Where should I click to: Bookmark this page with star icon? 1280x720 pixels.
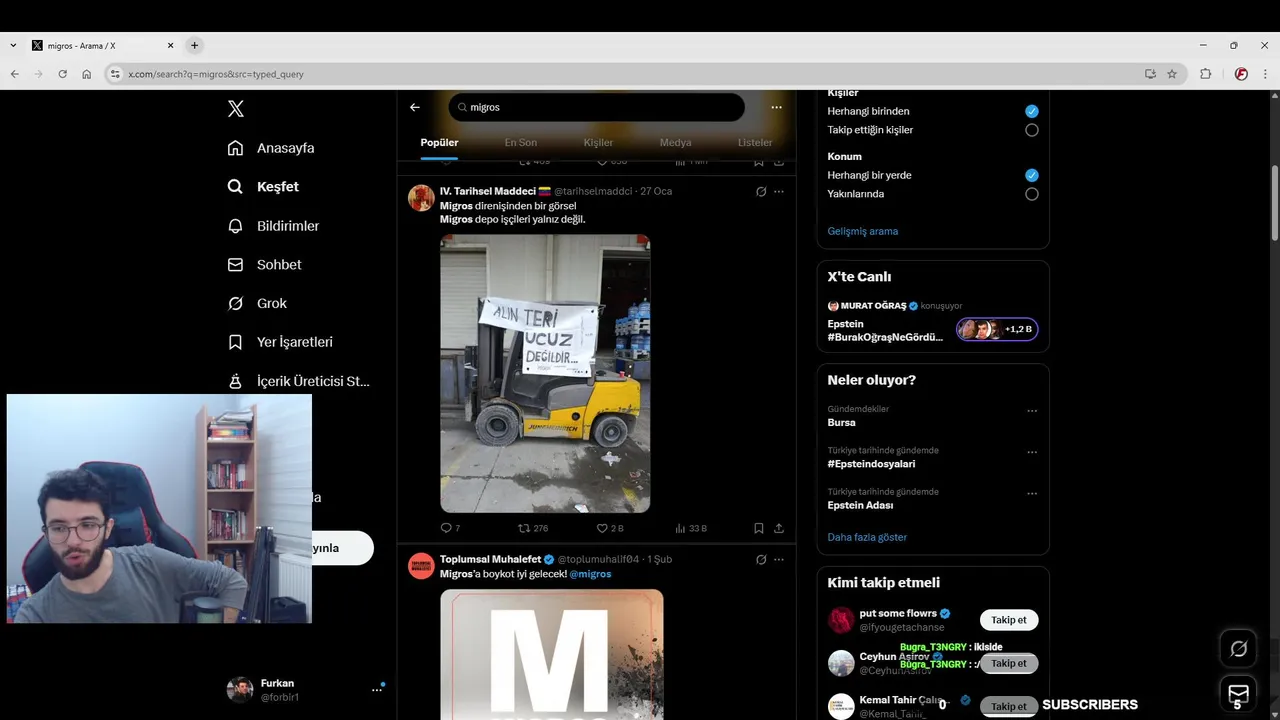click(x=1172, y=74)
